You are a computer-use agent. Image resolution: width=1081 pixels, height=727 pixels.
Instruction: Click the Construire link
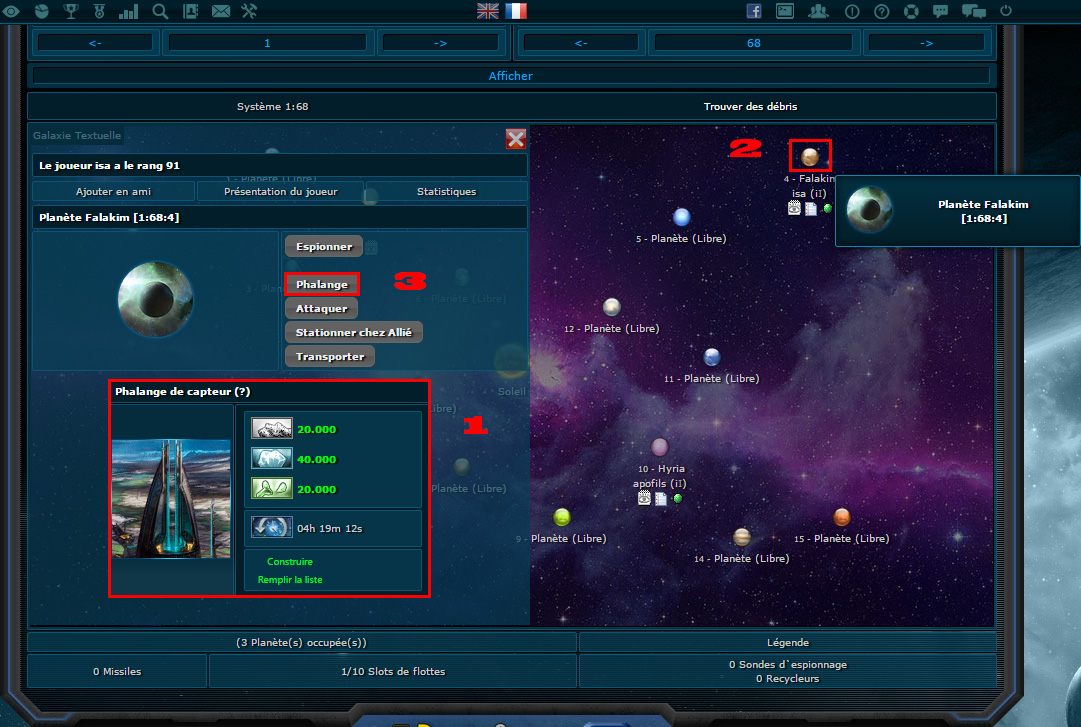pos(289,562)
